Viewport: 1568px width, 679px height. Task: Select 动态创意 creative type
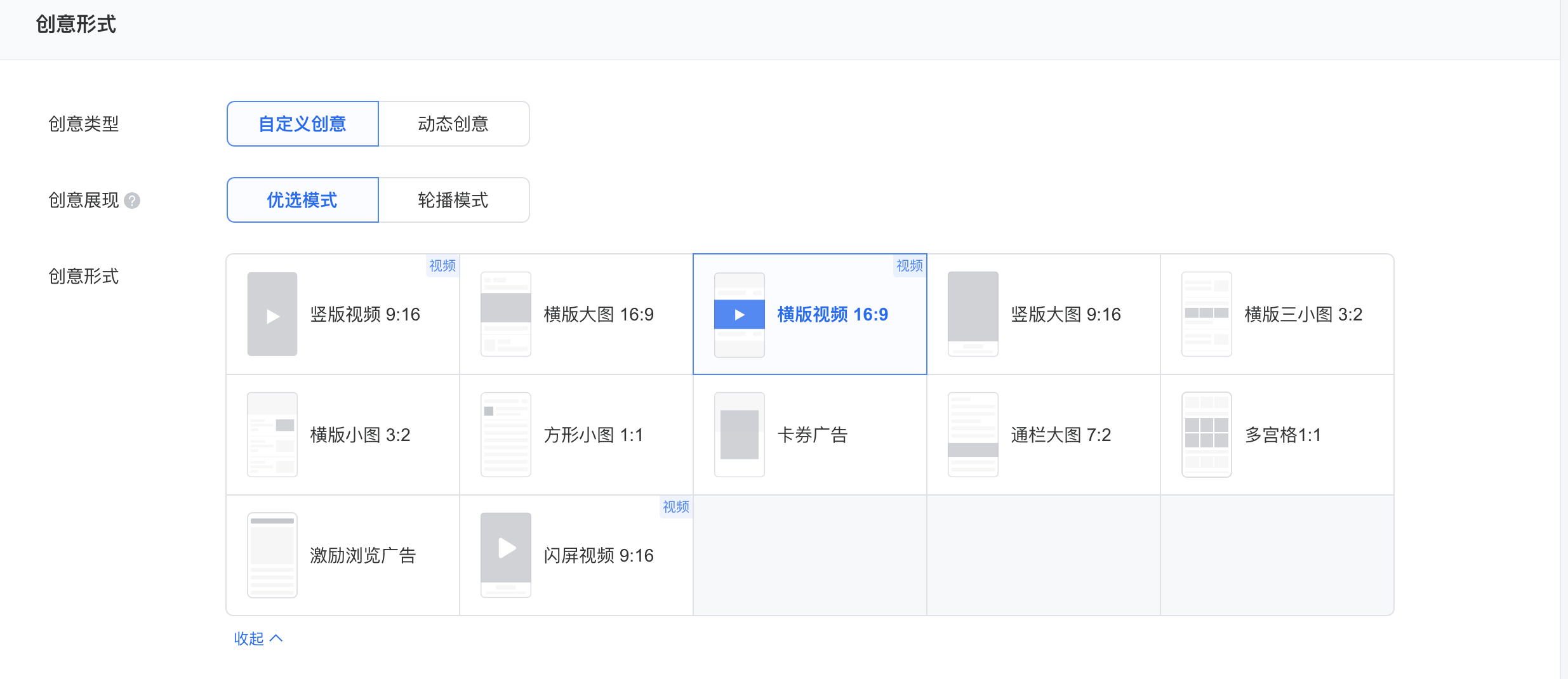coord(453,124)
